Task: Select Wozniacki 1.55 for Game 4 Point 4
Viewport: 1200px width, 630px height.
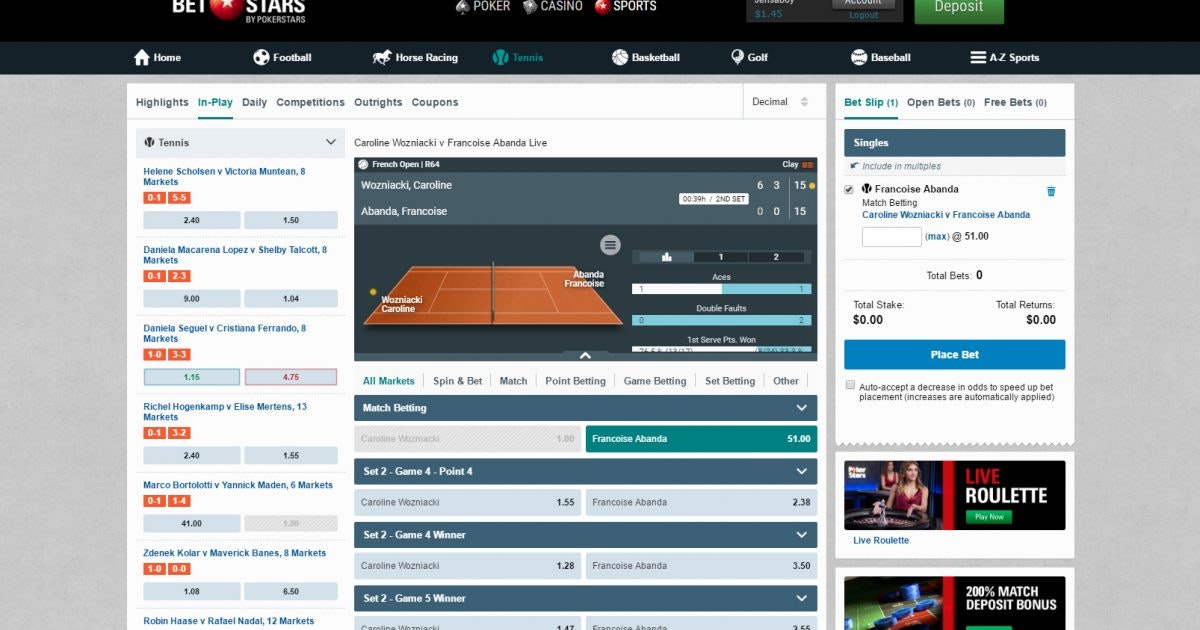Action: tap(467, 502)
